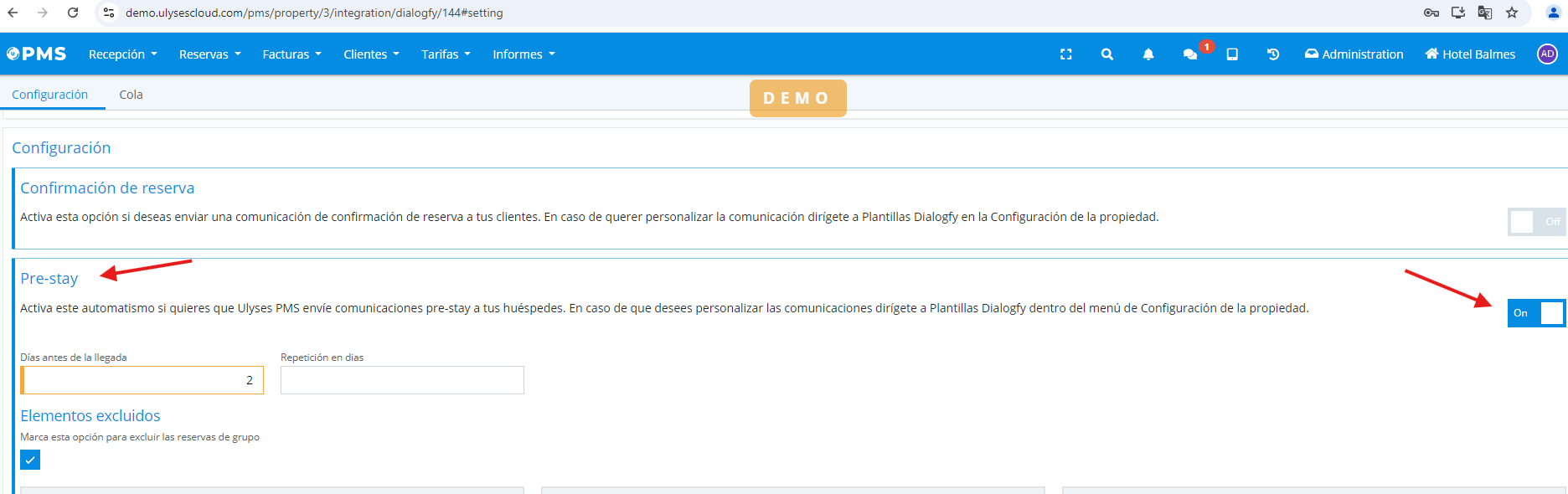Turn off the Pre-stay switch

click(1536, 313)
